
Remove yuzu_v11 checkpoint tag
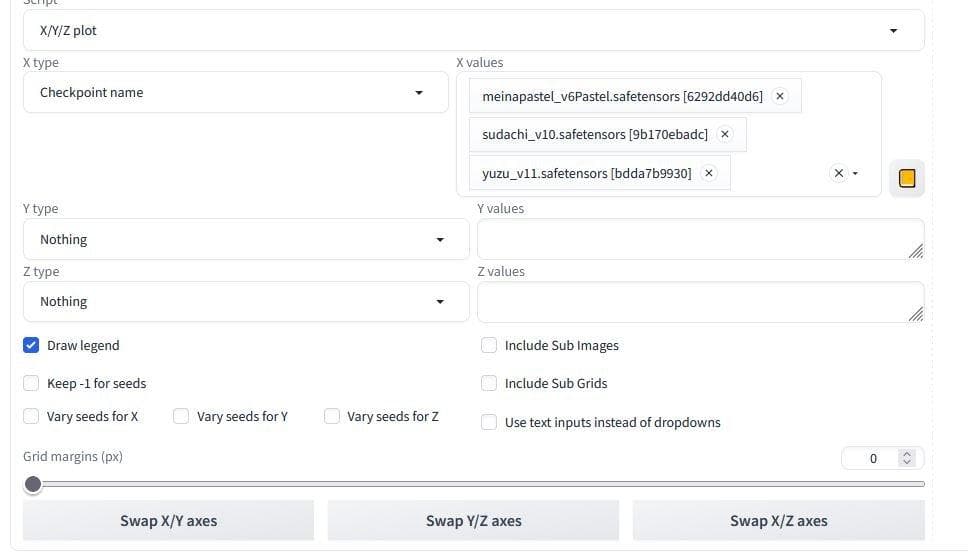[x=709, y=173]
